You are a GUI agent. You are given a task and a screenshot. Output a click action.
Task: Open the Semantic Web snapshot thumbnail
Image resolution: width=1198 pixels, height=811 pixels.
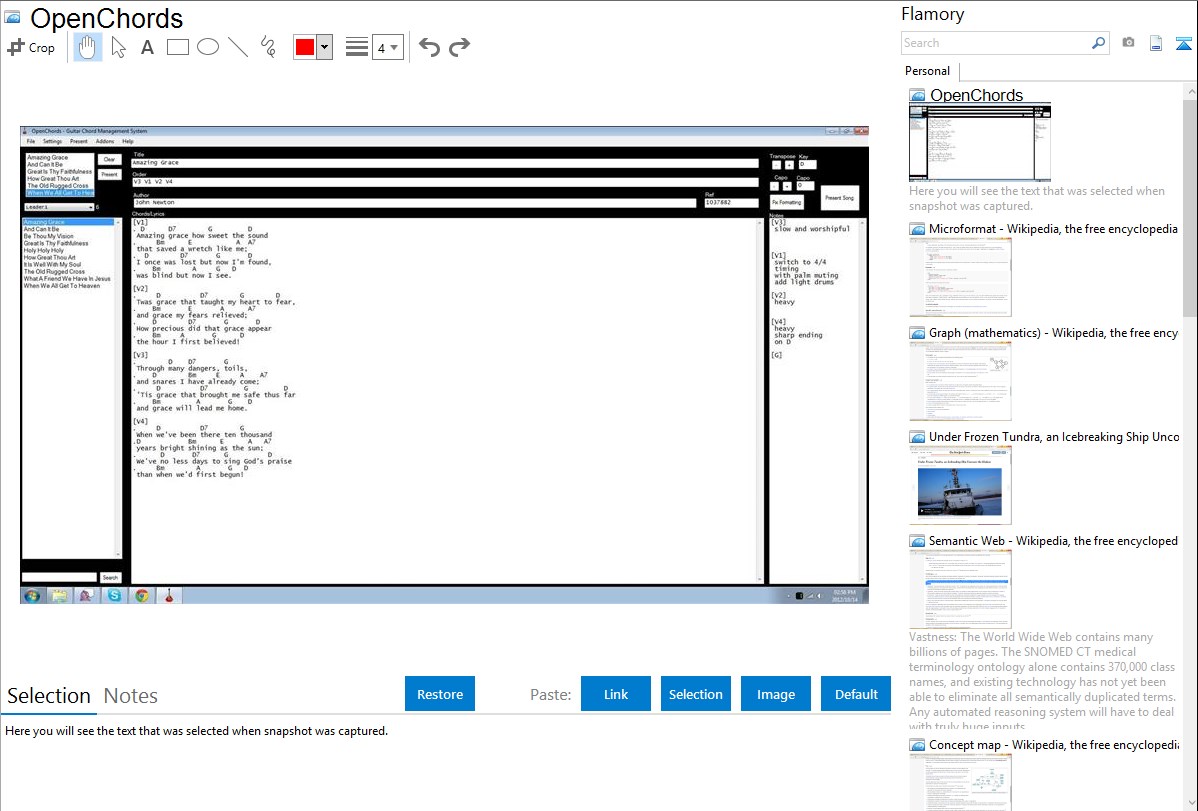(960, 589)
